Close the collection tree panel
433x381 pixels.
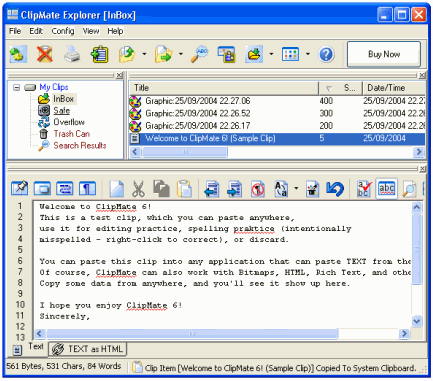point(119,75)
